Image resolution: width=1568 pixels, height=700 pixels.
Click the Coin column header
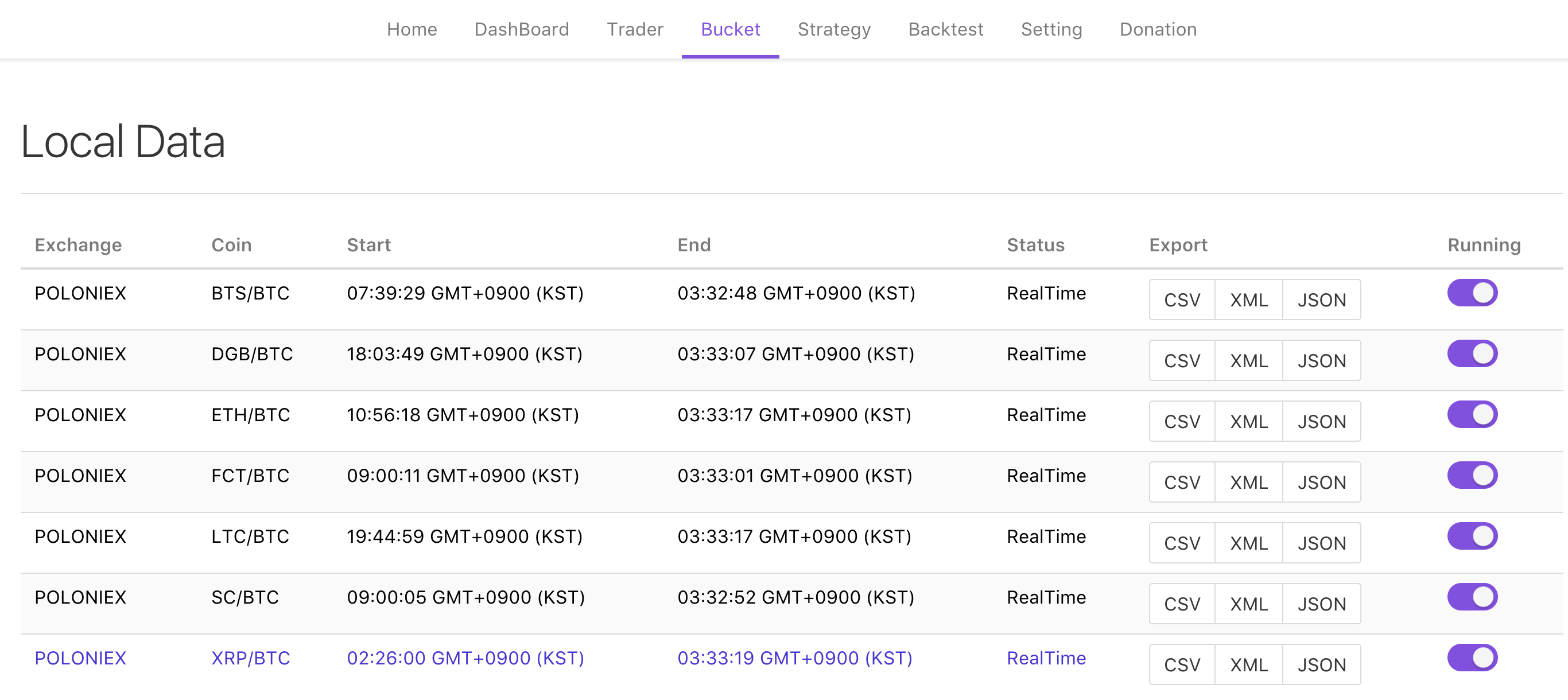pos(231,244)
